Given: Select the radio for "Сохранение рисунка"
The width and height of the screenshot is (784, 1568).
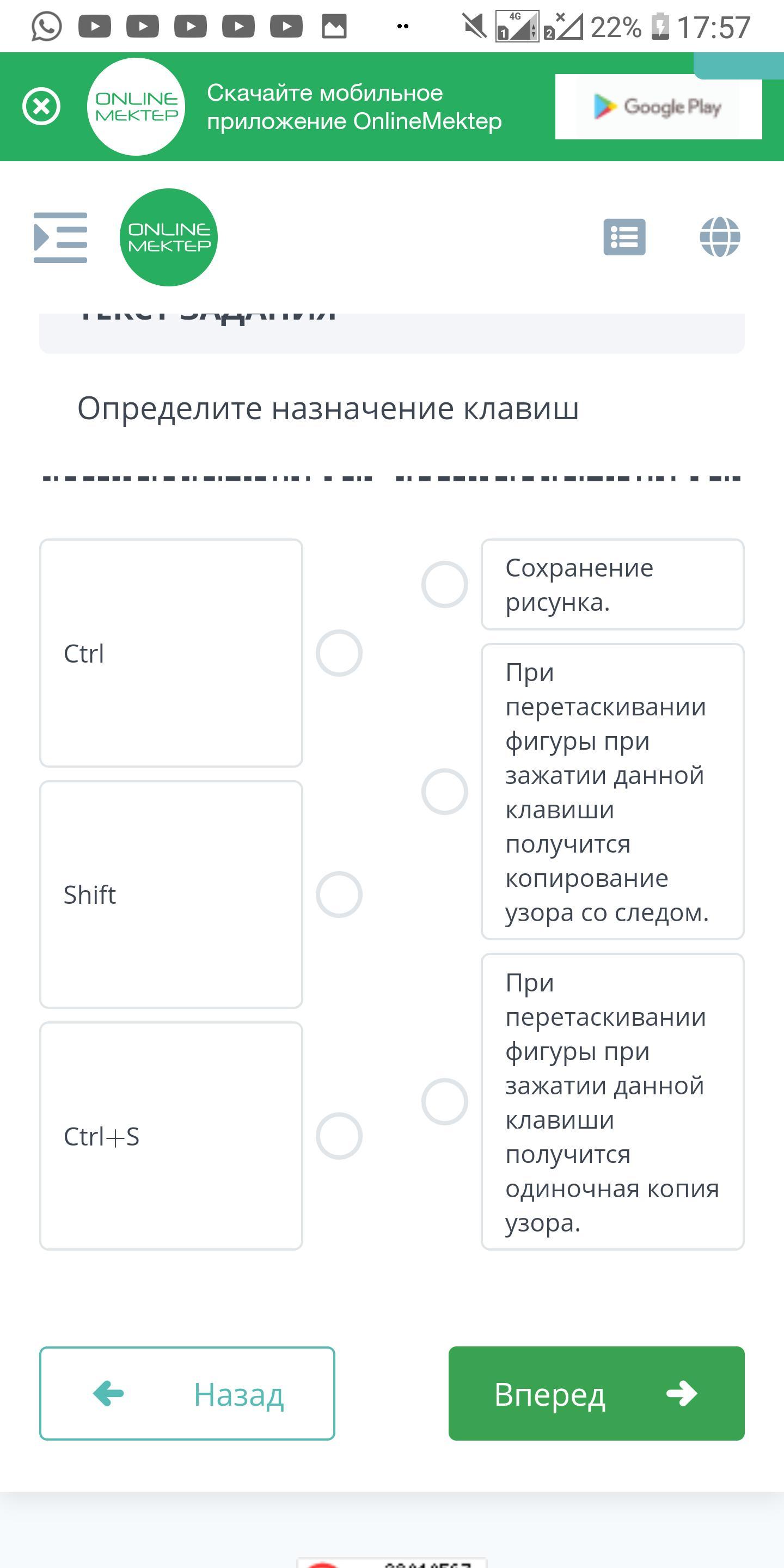Looking at the screenshot, I should click(x=444, y=584).
